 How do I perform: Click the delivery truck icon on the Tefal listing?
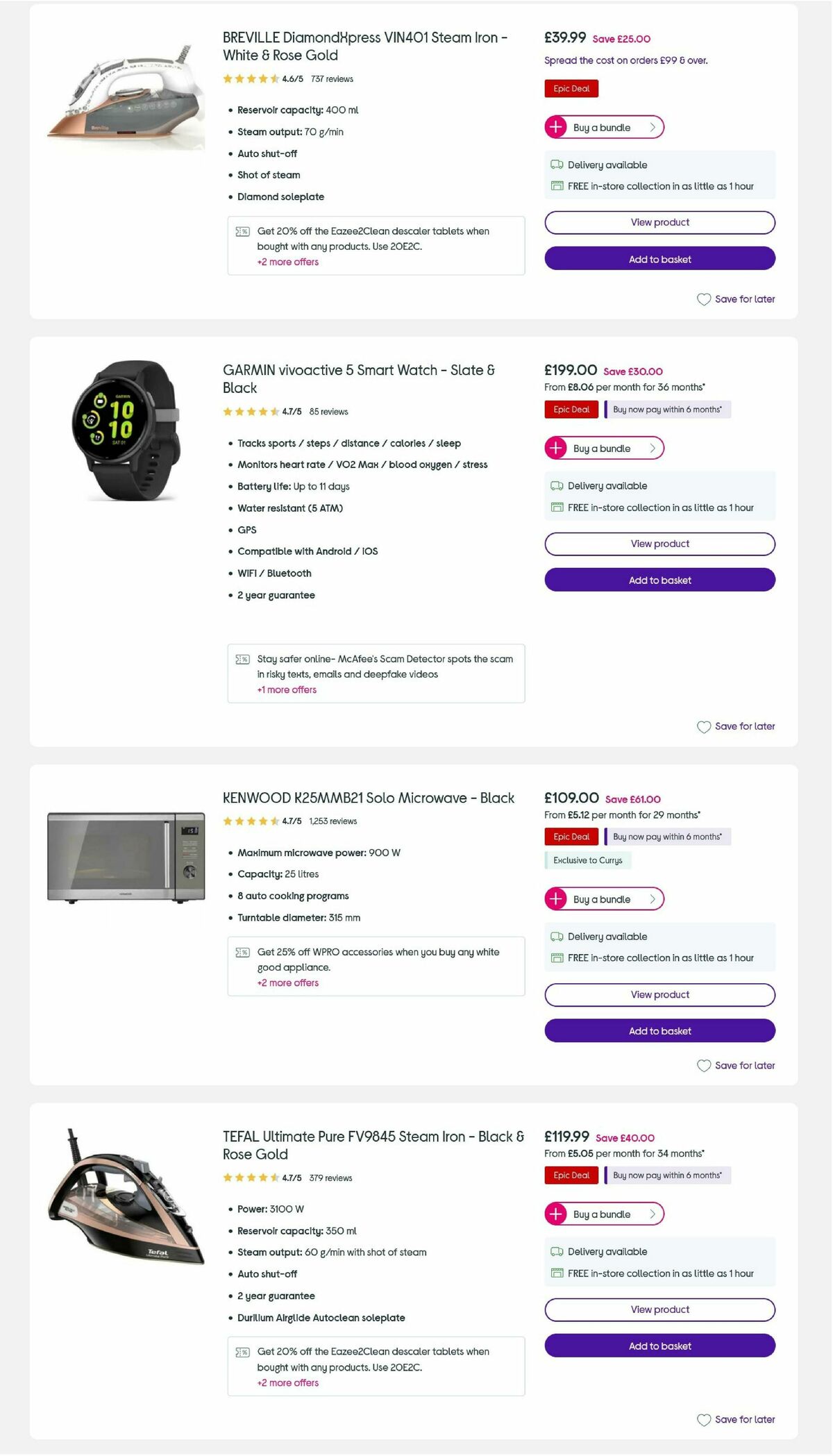pyautogui.click(x=556, y=1251)
